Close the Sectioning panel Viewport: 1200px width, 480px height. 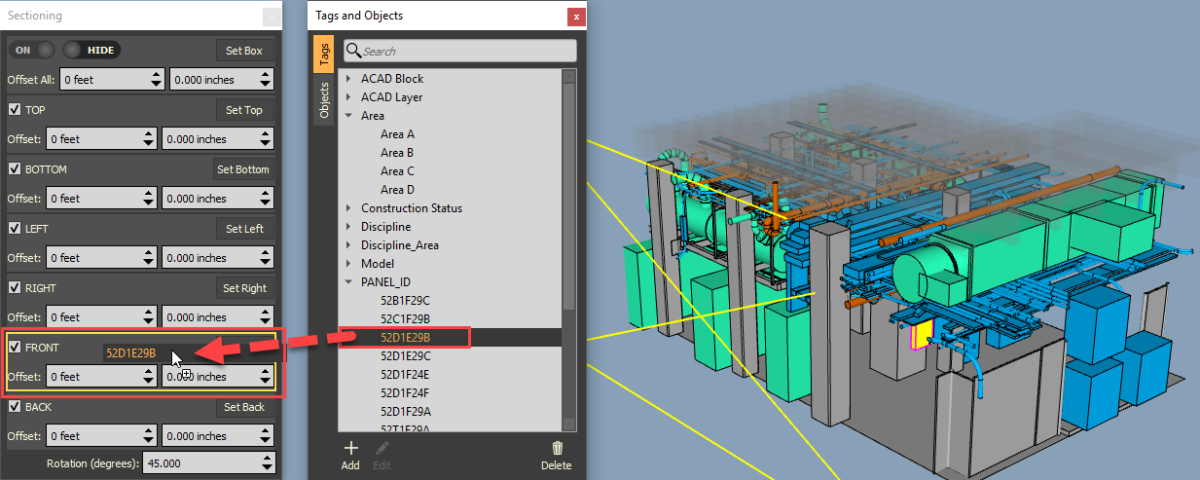[271, 16]
